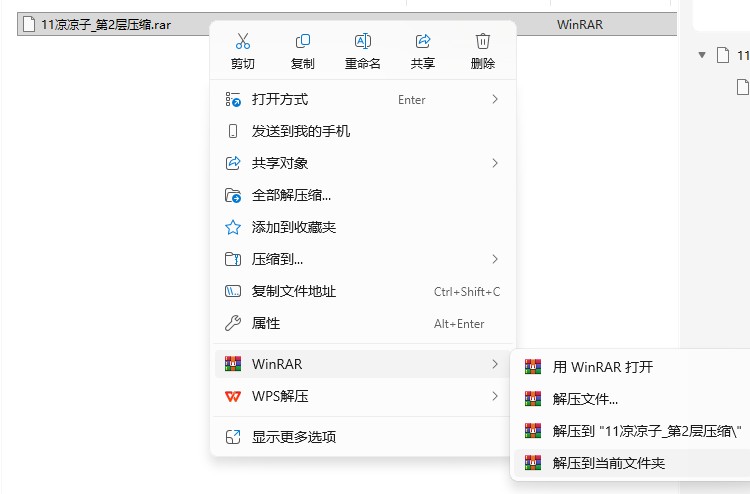Click the Rename icon
Image resolution: width=750 pixels, height=494 pixels.
[x=363, y=42]
